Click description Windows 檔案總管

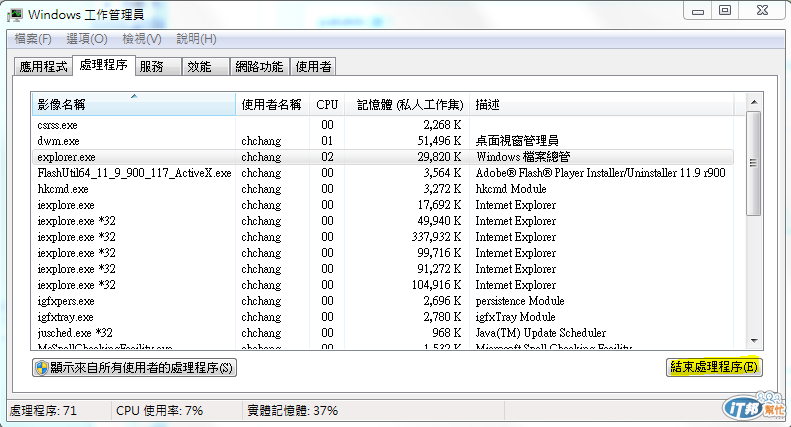(523, 157)
